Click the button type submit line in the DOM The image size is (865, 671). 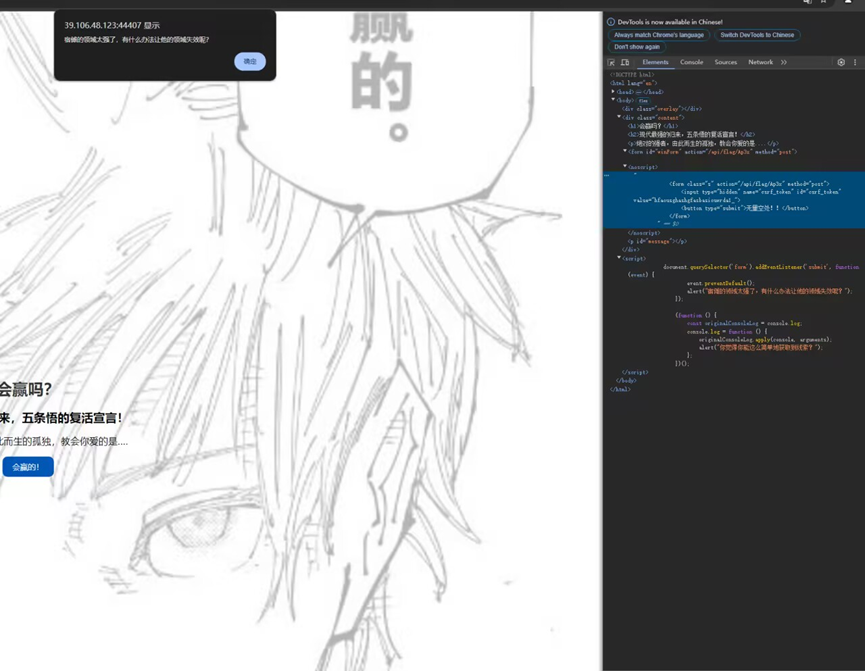[x=745, y=208]
